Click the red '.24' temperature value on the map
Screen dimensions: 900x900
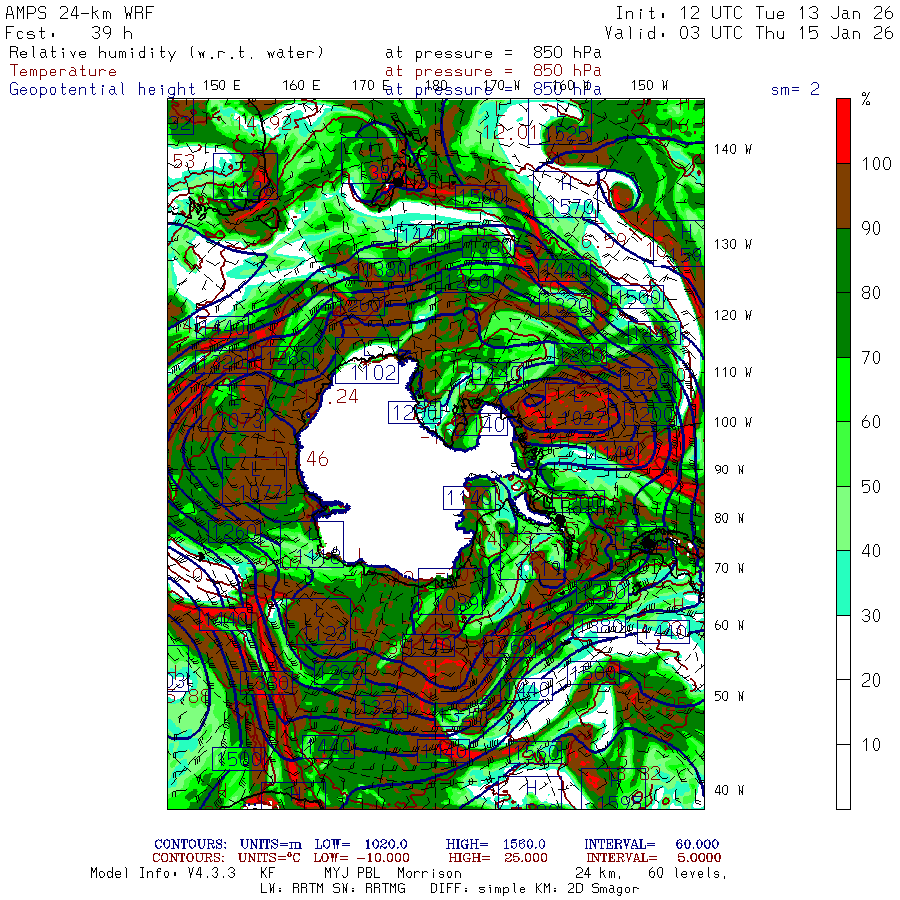[x=343, y=397]
